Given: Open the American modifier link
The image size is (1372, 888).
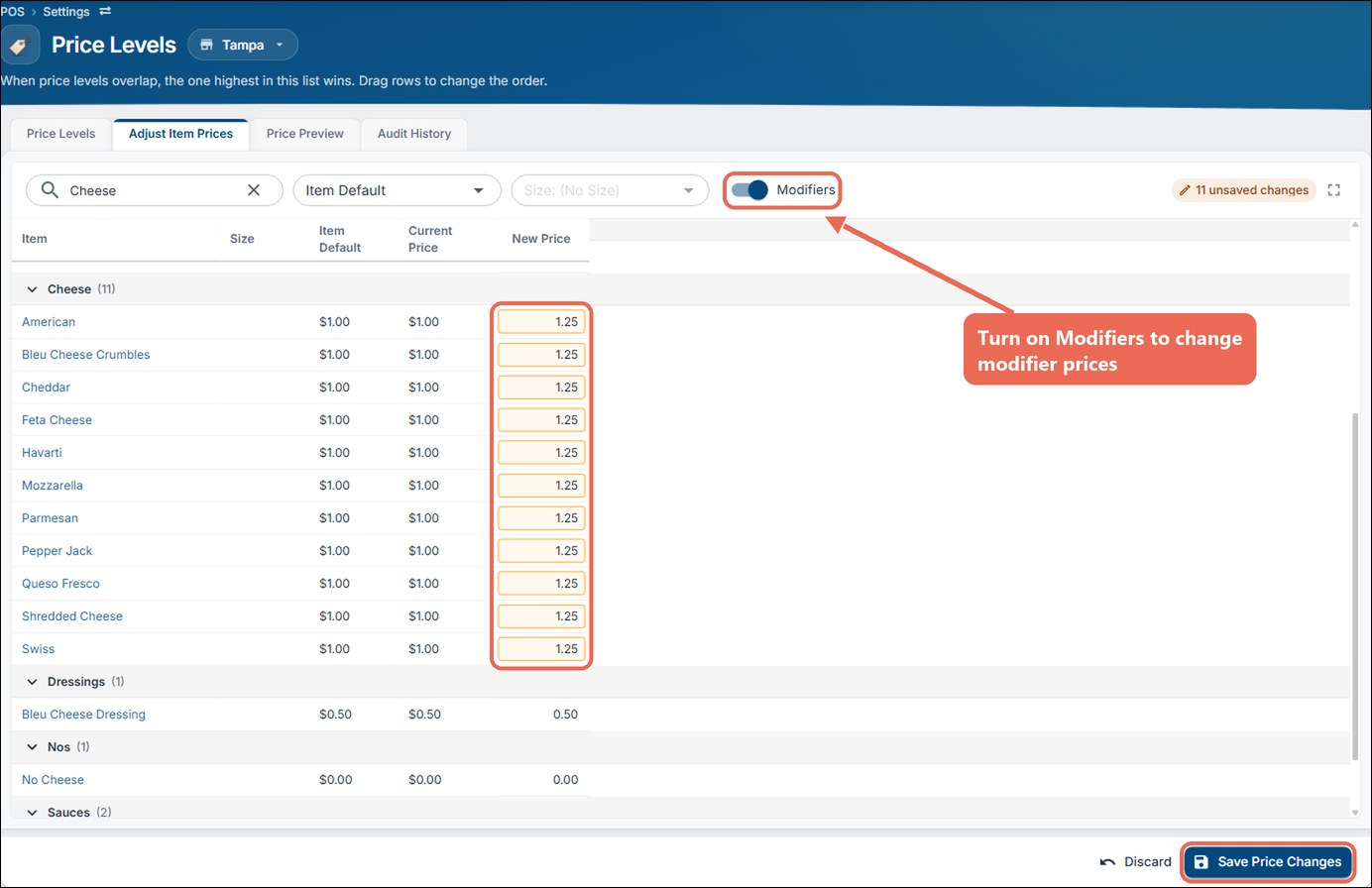Looking at the screenshot, I should [x=49, y=322].
